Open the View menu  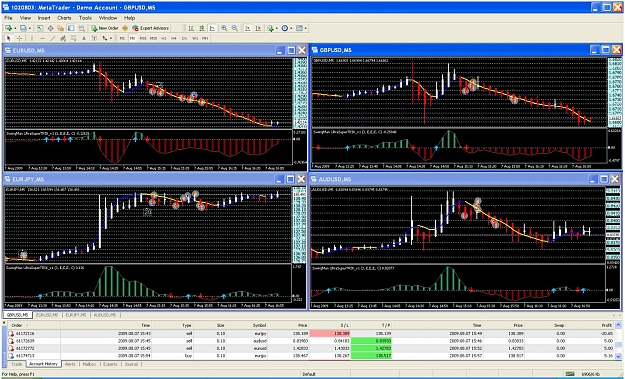(x=25, y=18)
